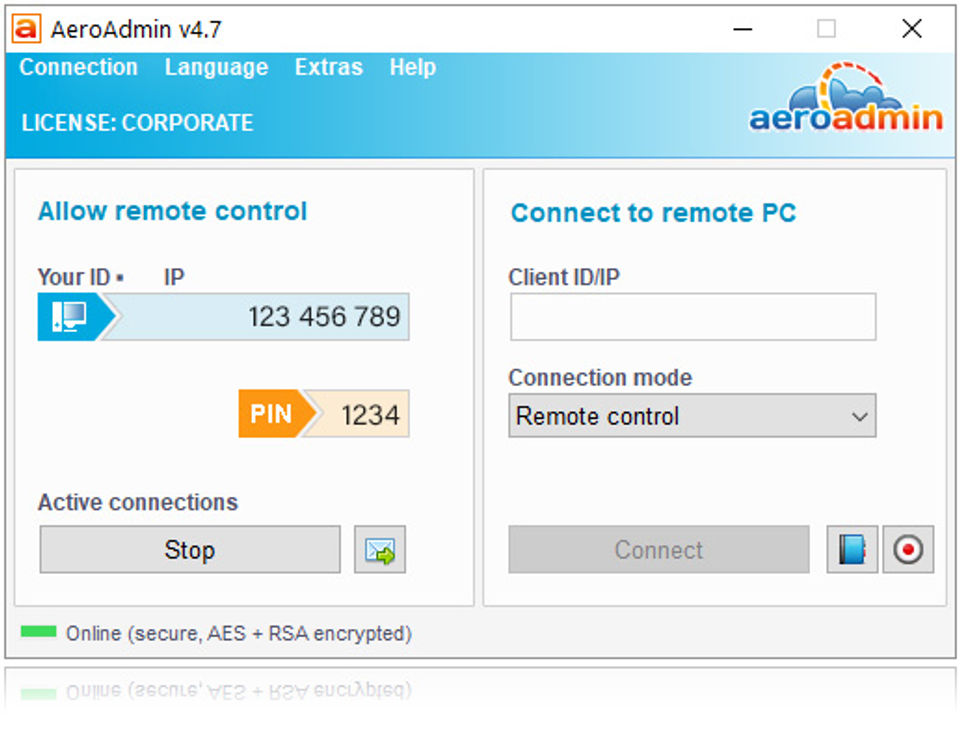Click the send invitation email icon
The image size is (960, 748).
[x=380, y=549]
